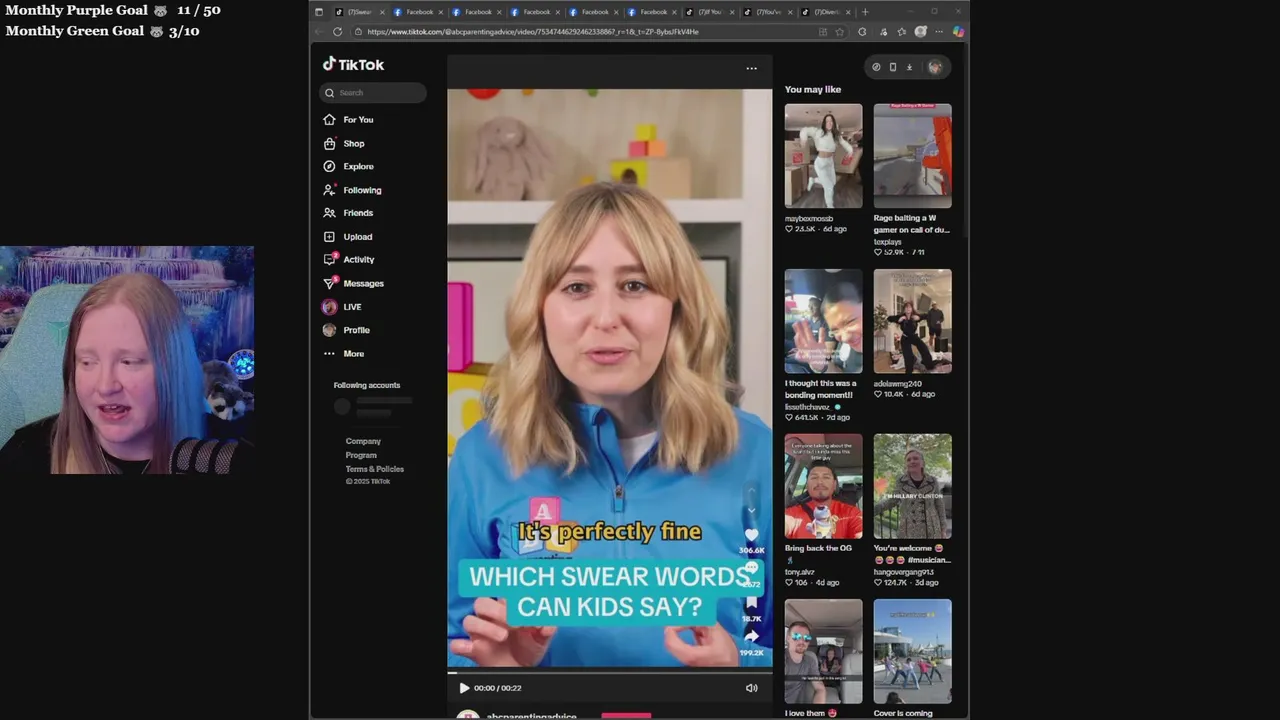Click the TikTok account avatar at top right

click(x=935, y=67)
